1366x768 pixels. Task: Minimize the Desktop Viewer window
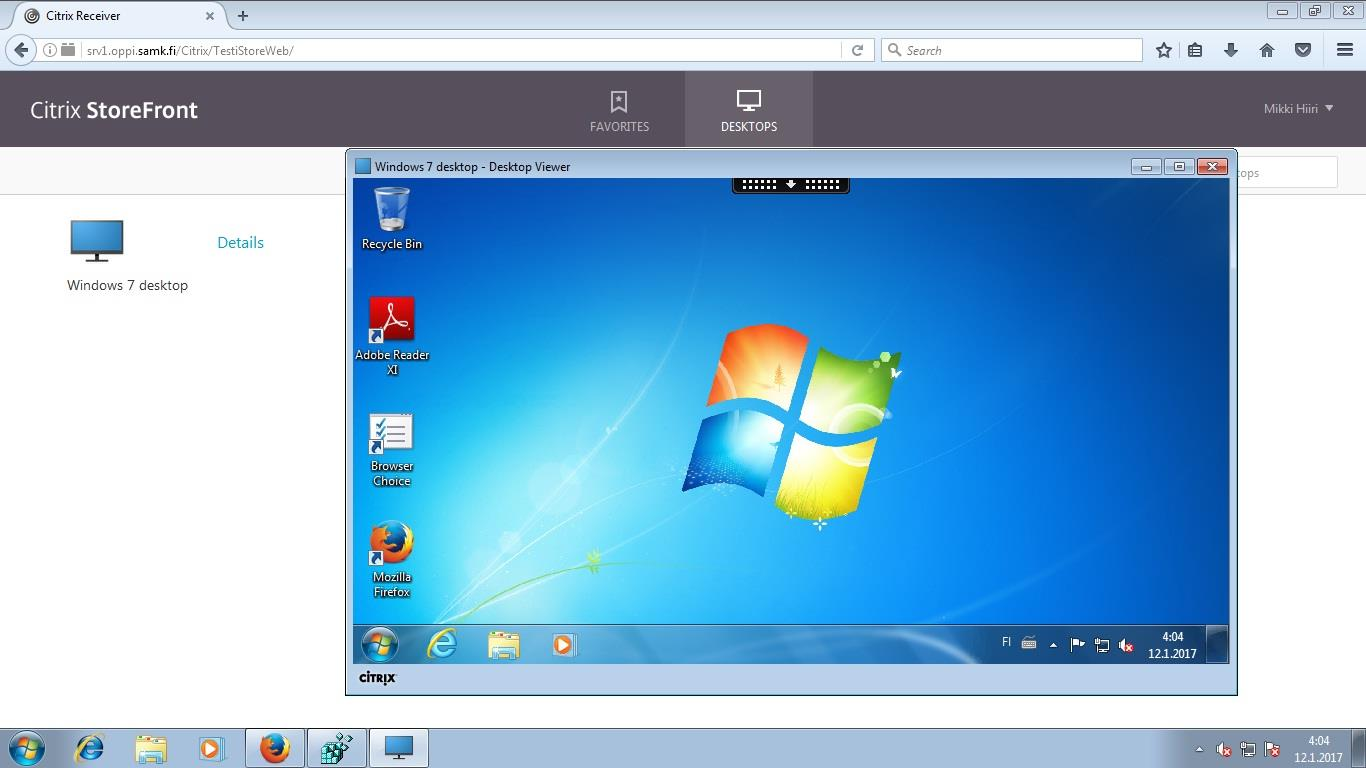(x=1146, y=166)
